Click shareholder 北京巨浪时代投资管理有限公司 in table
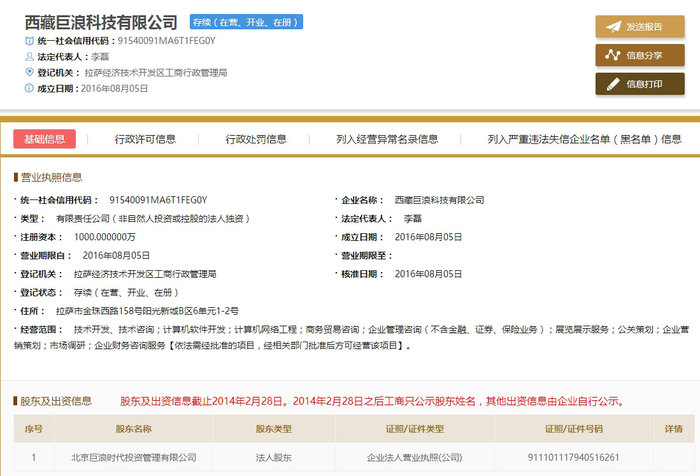 (133, 457)
